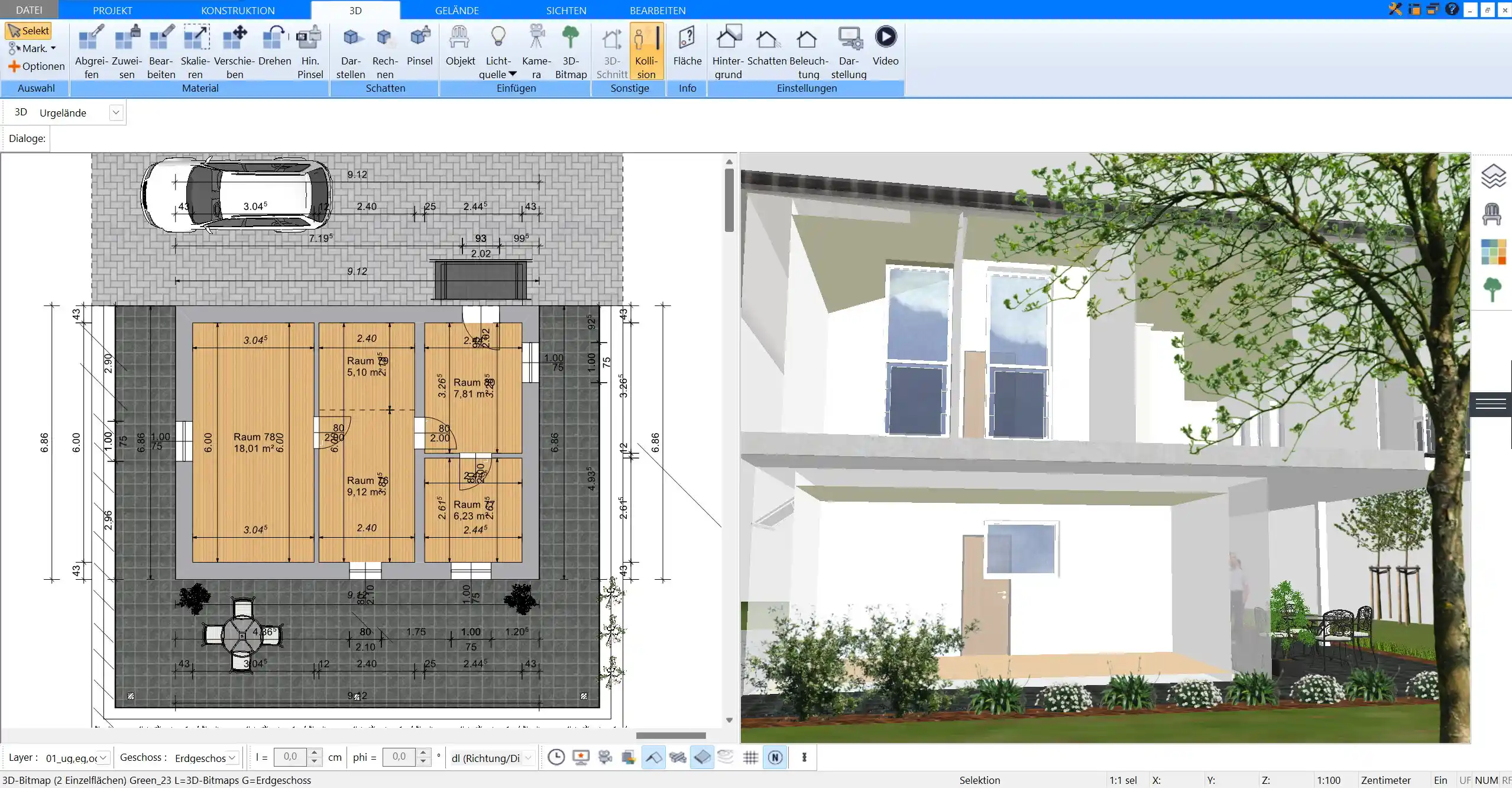The height and width of the screenshot is (788, 1512).
Task: Toggle the crossed beams icon
Action: (x=678, y=757)
